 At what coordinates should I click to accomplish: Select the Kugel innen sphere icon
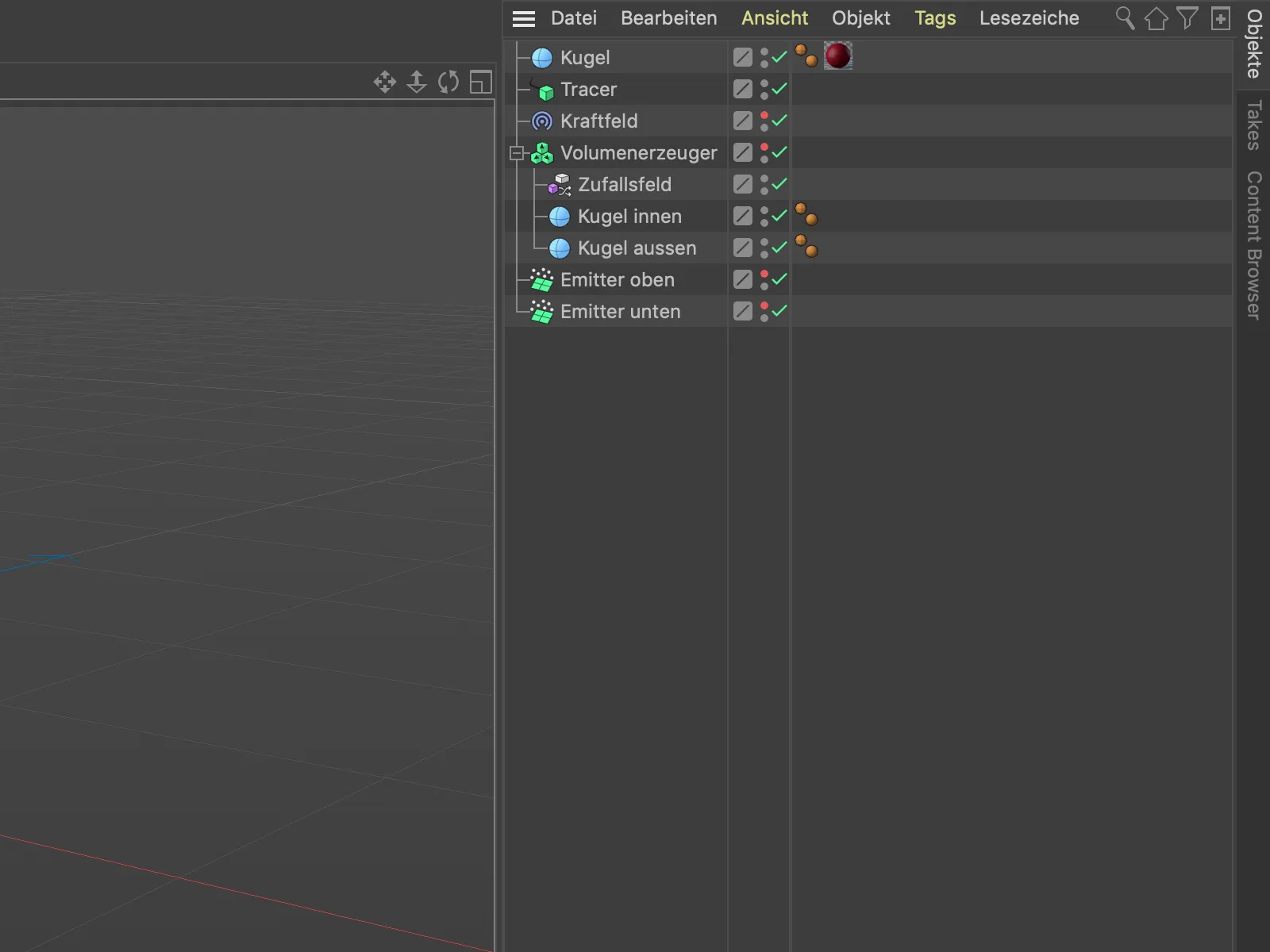(560, 217)
